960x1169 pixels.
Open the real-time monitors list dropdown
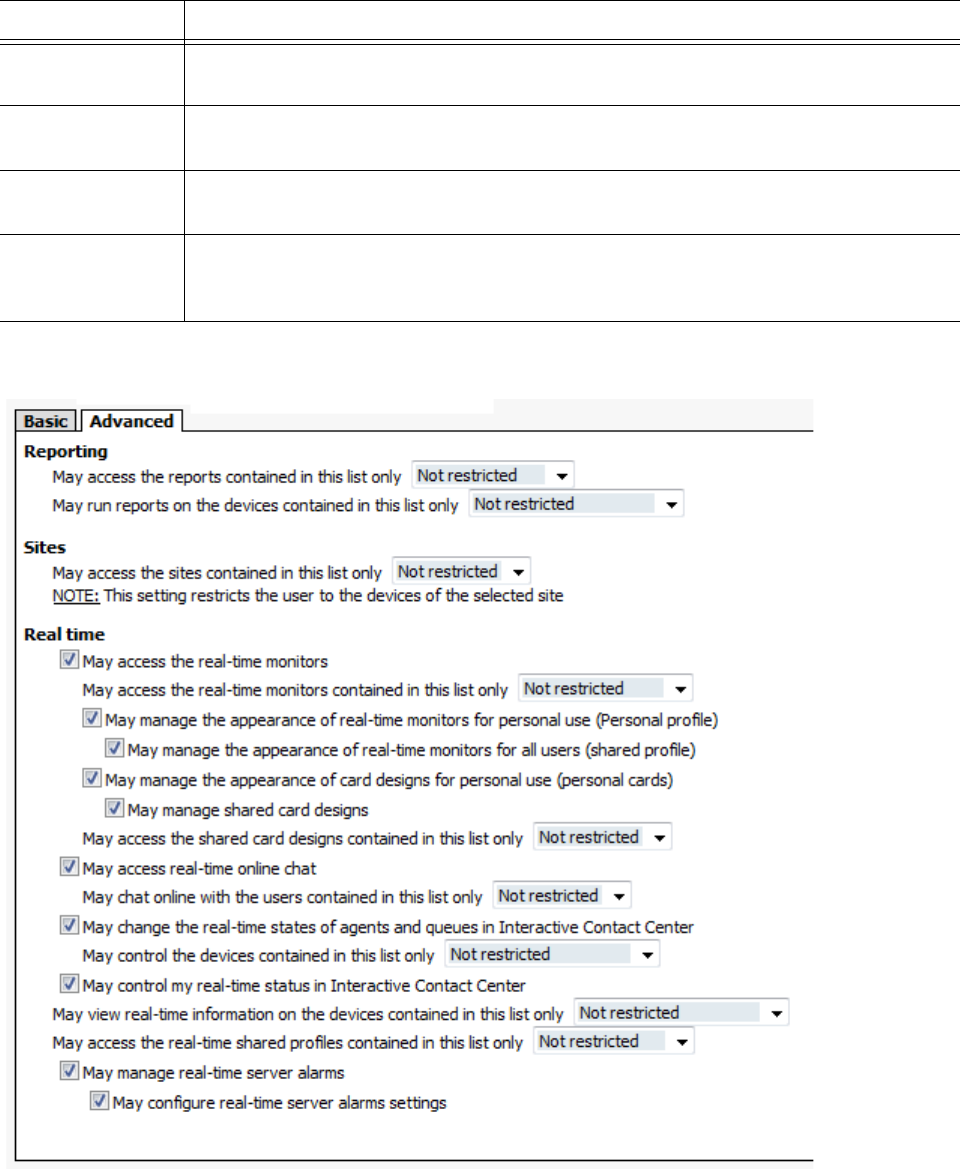[605, 689]
